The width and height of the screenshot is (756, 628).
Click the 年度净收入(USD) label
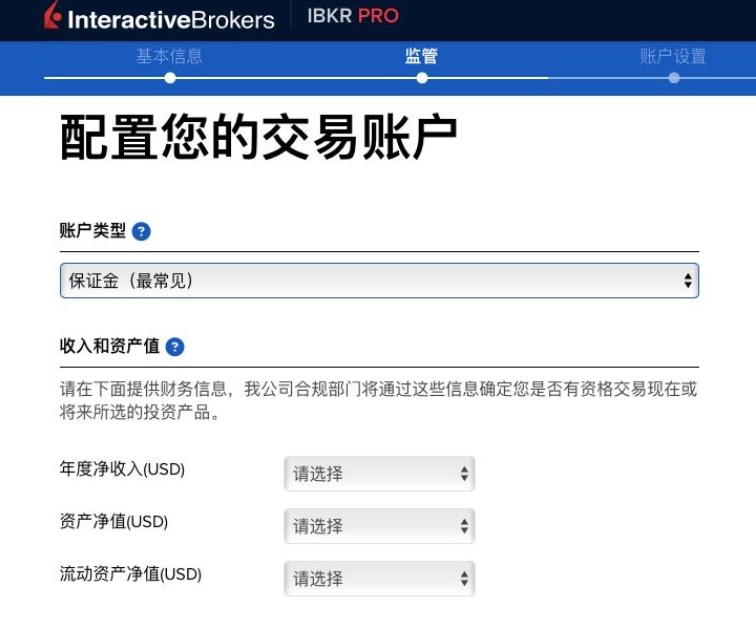pyautogui.click(x=122, y=469)
